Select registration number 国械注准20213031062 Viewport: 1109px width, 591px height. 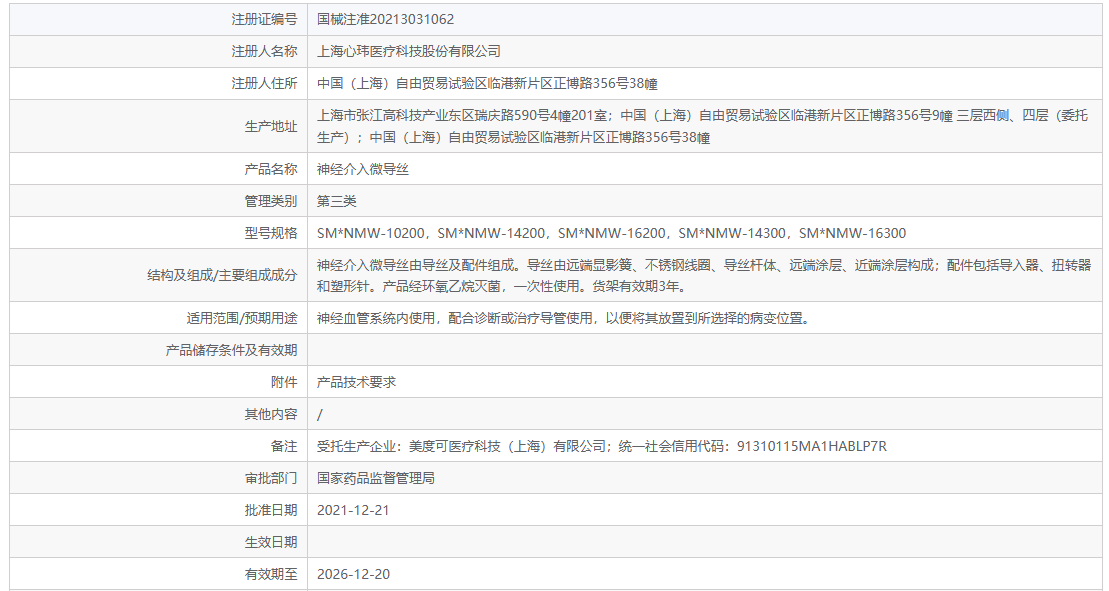(x=385, y=19)
